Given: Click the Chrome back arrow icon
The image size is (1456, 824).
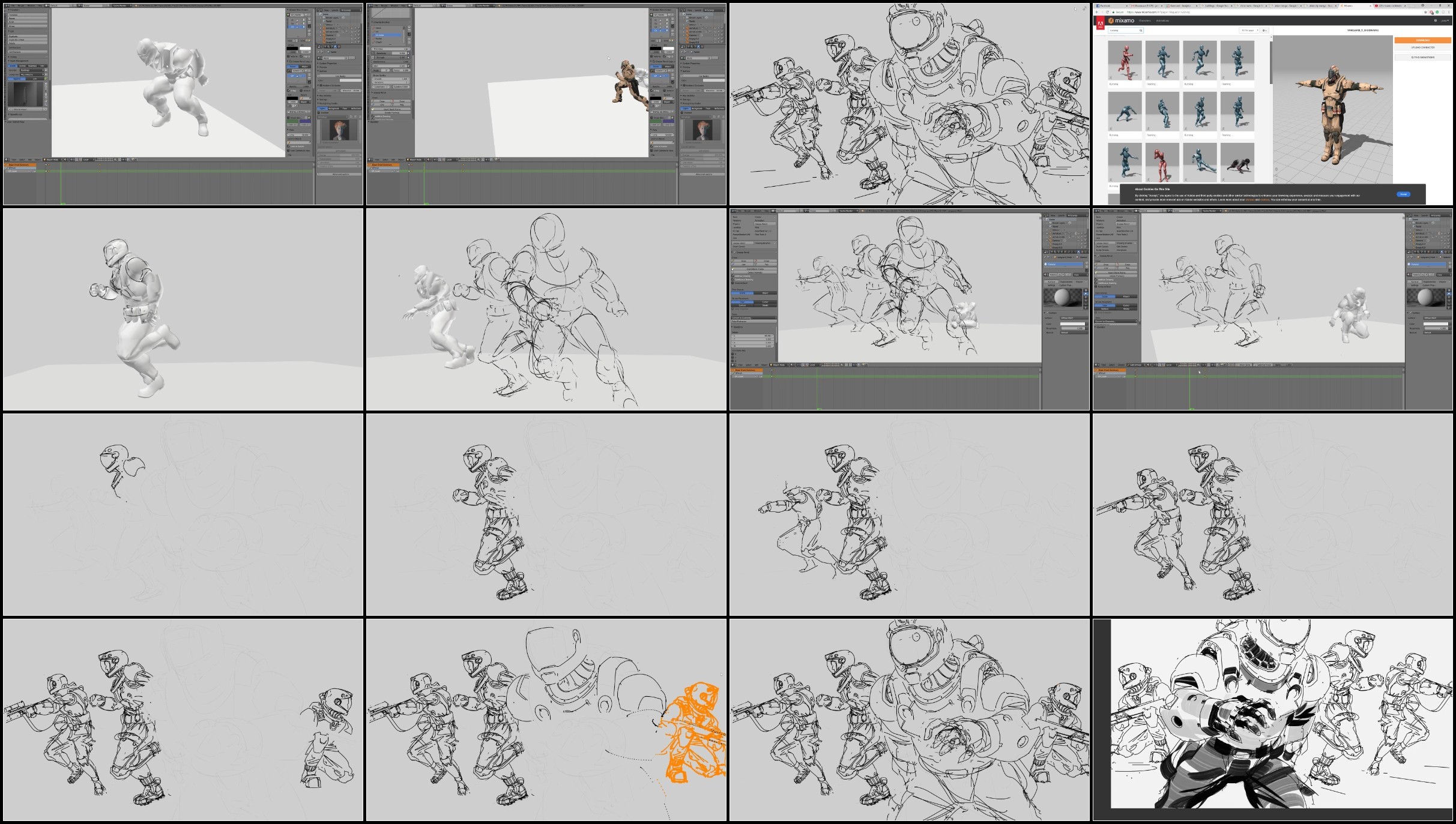Looking at the screenshot, I should pos(1097,12).
